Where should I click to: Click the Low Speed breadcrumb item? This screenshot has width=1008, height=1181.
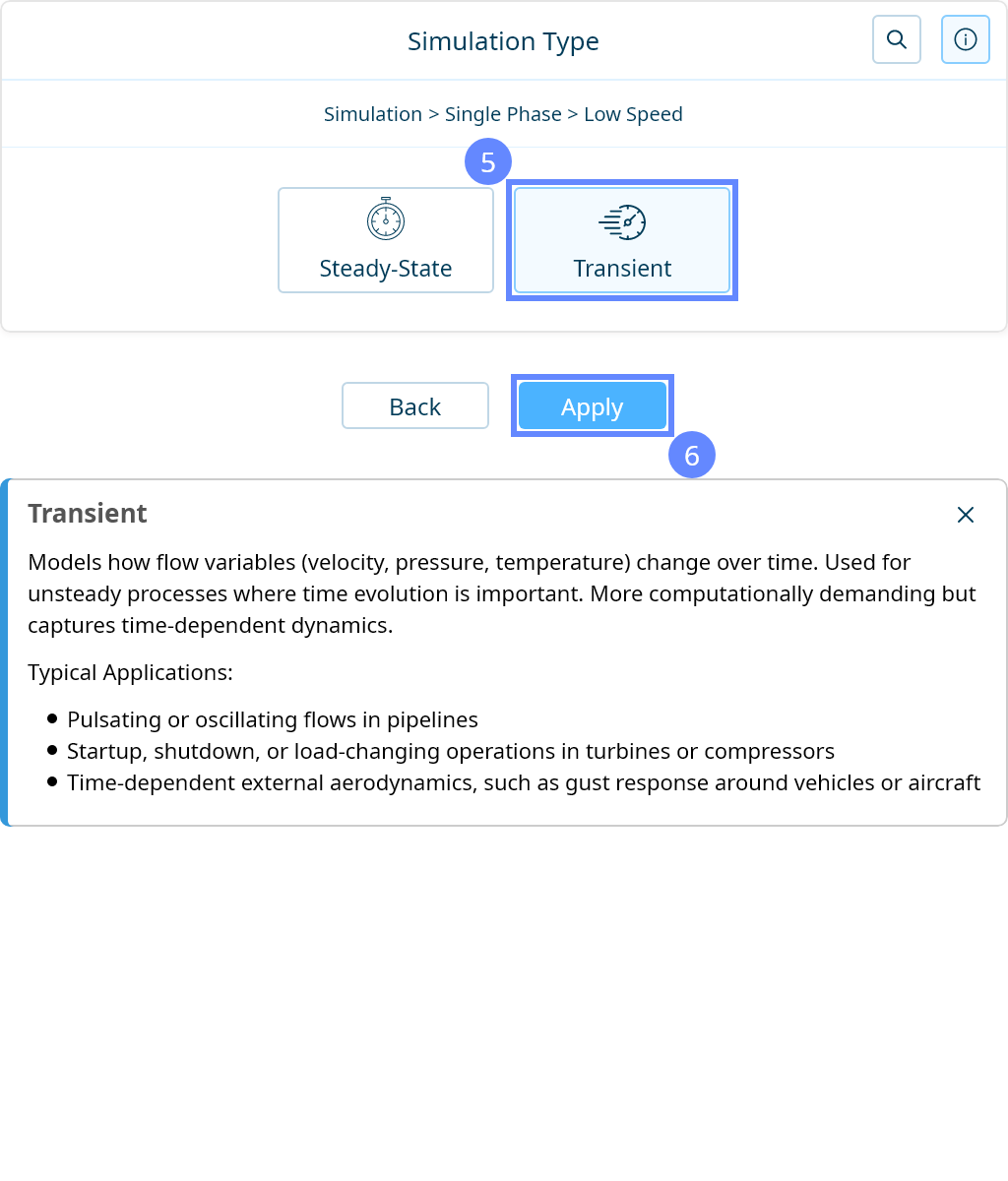[633, 114]
